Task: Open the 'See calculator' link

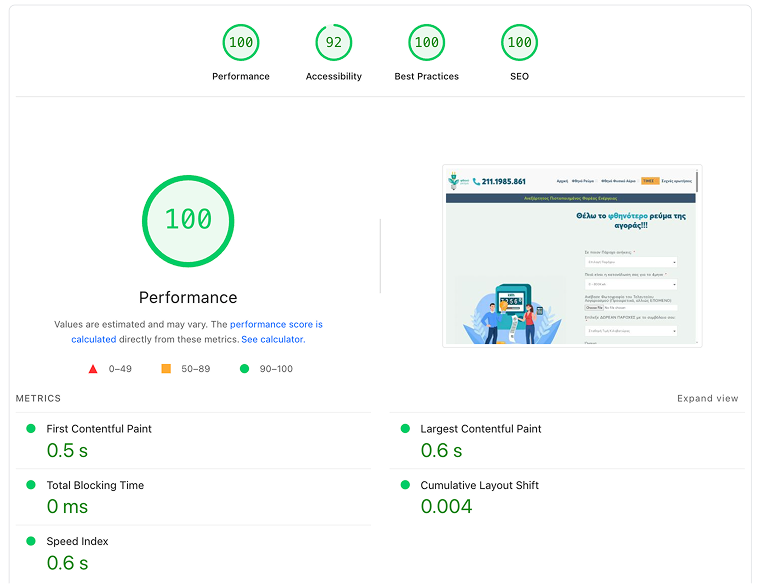Action: coord(273,339)
